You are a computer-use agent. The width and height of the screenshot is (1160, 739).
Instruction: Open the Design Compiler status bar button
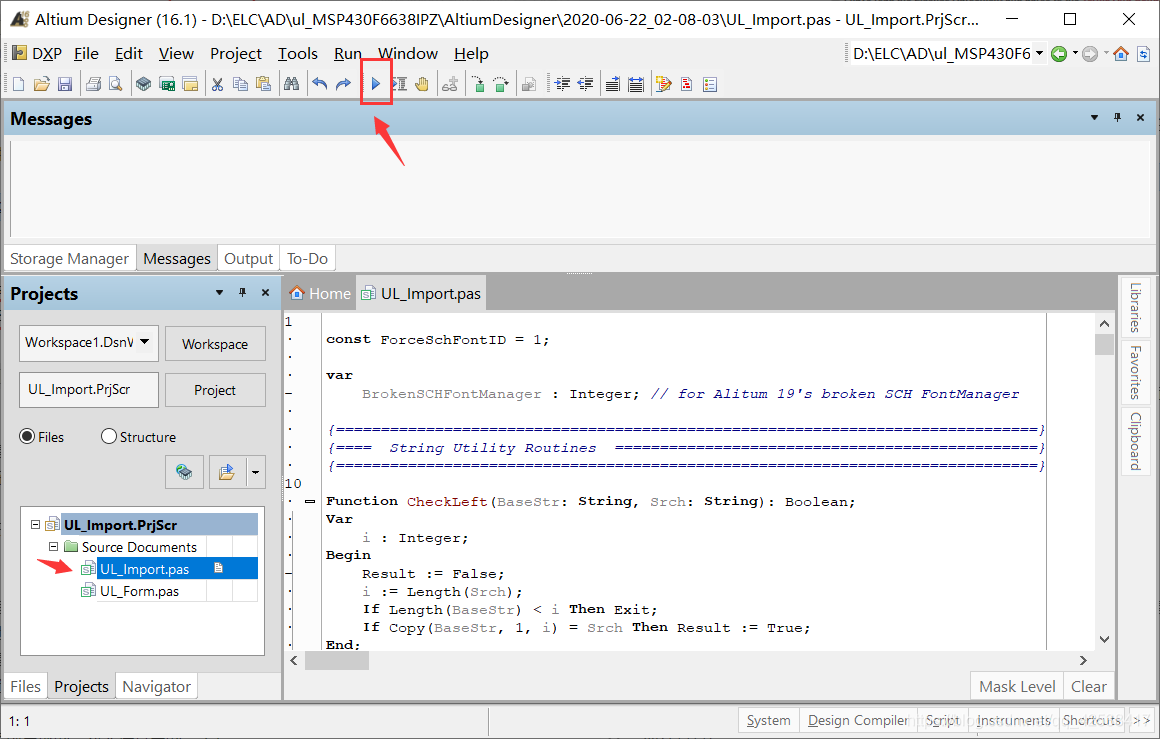tap(858, 720)
